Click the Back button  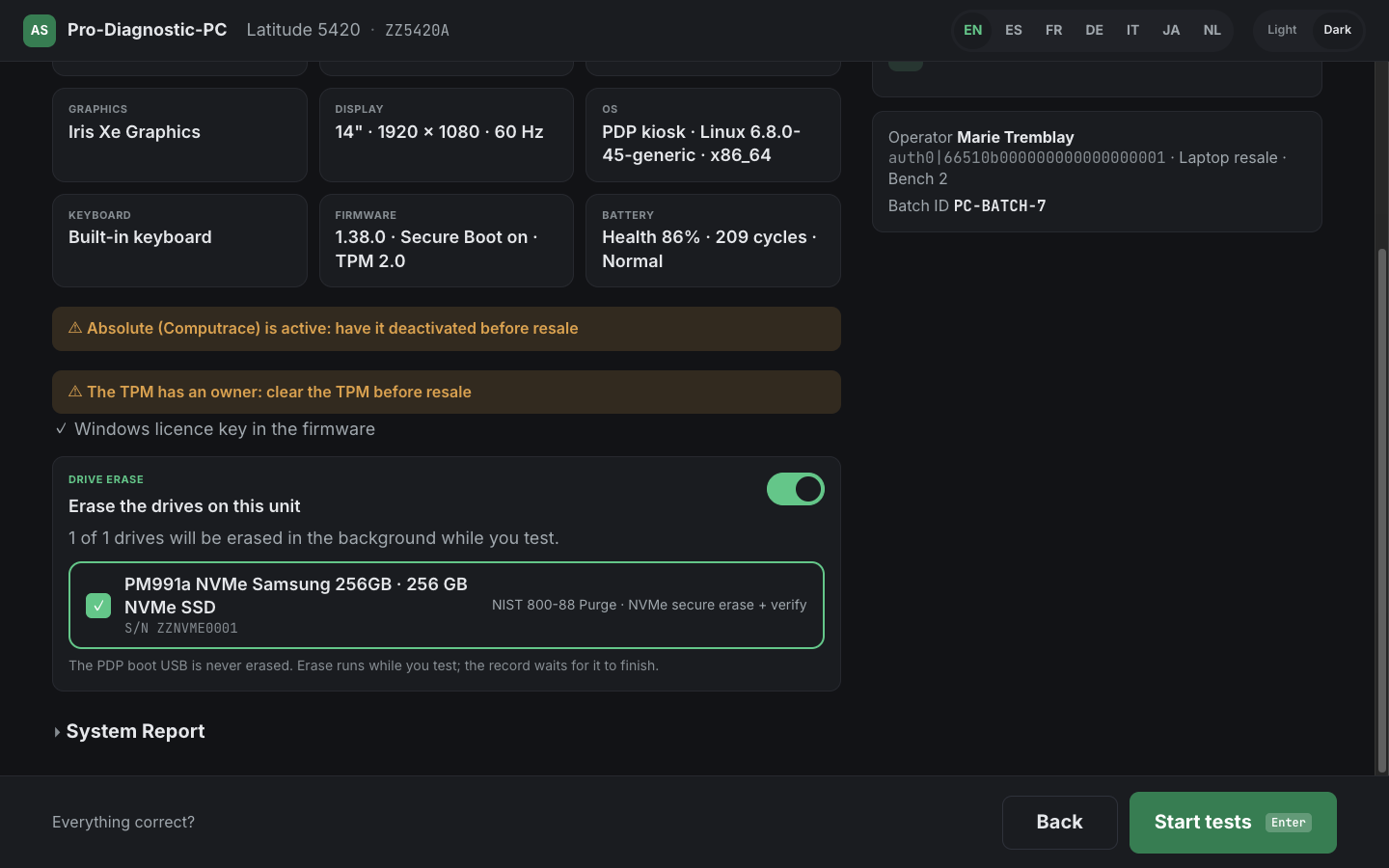[1060, 823]
